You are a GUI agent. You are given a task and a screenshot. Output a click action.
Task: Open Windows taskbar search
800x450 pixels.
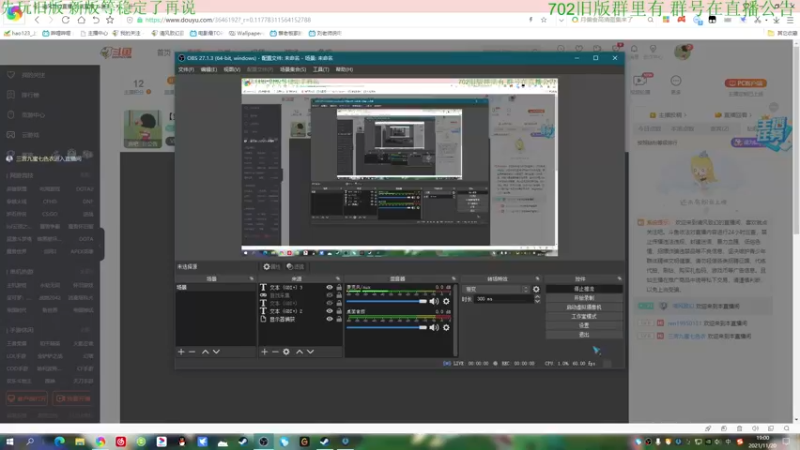coord(30,441)
